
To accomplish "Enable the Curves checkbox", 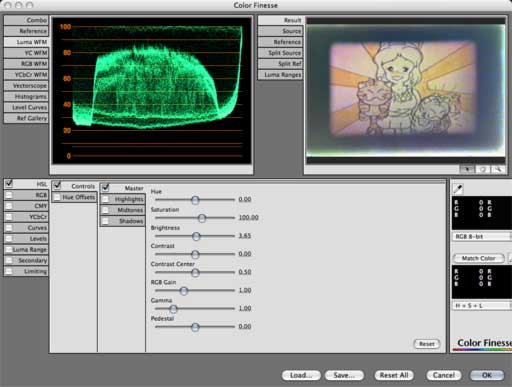I will (x=9, y=228).
